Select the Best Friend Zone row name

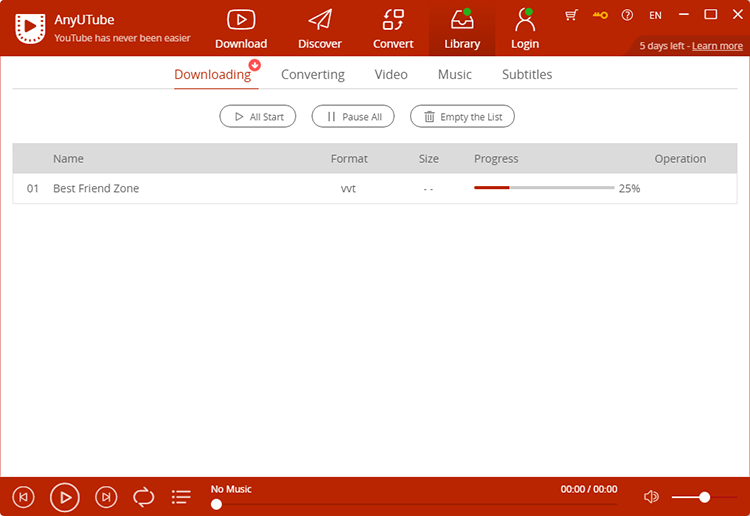[96, 188]
